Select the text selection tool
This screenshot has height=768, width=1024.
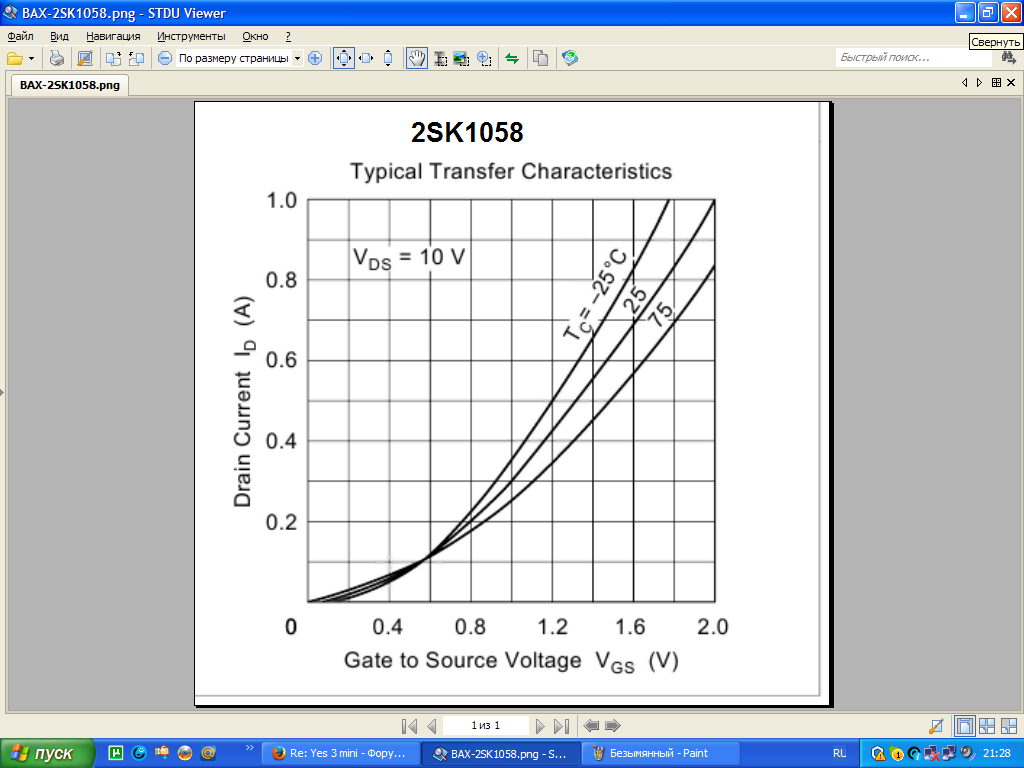coord(441,59)
